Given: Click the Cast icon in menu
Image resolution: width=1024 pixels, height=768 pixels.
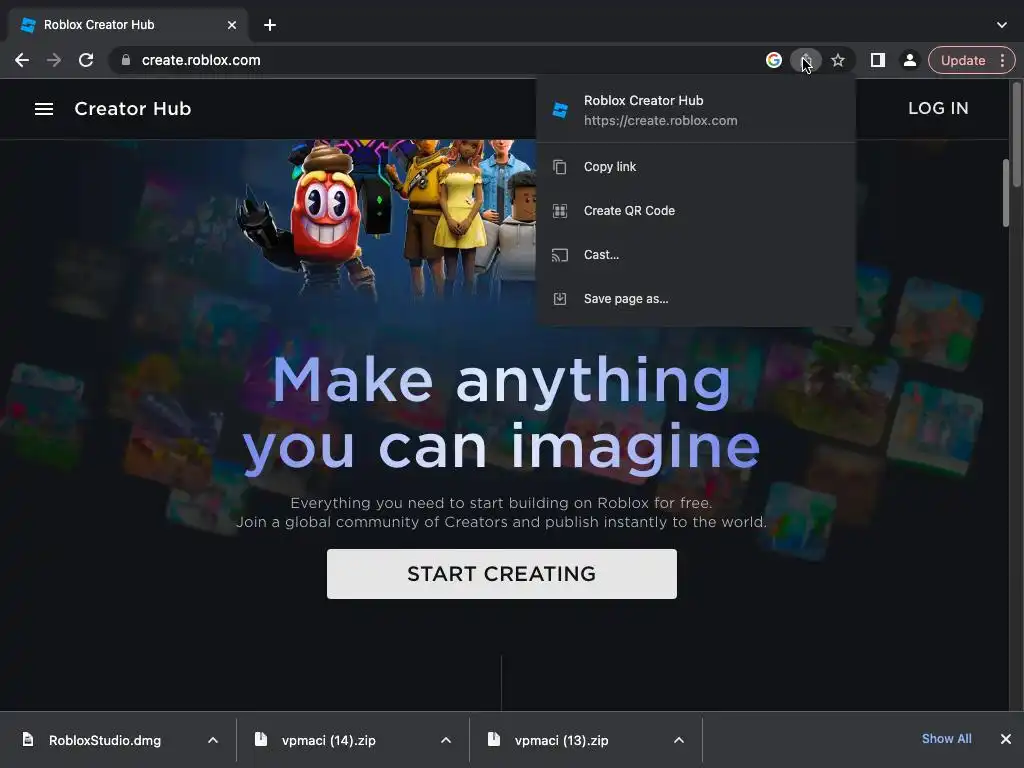Looking at the screenshot, I should [560, 255].
